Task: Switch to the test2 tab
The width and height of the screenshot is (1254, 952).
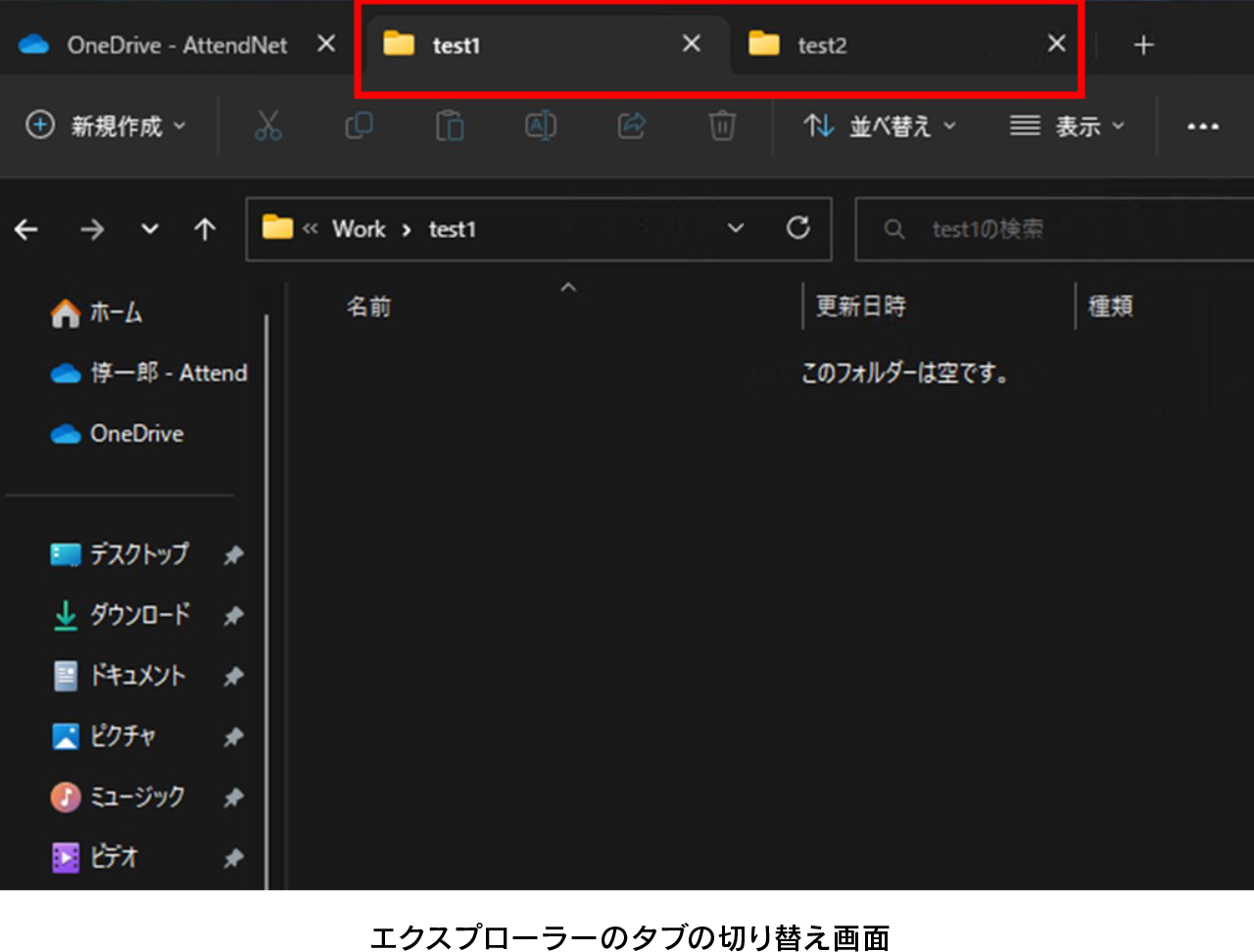Action: (x=821, y=45)
